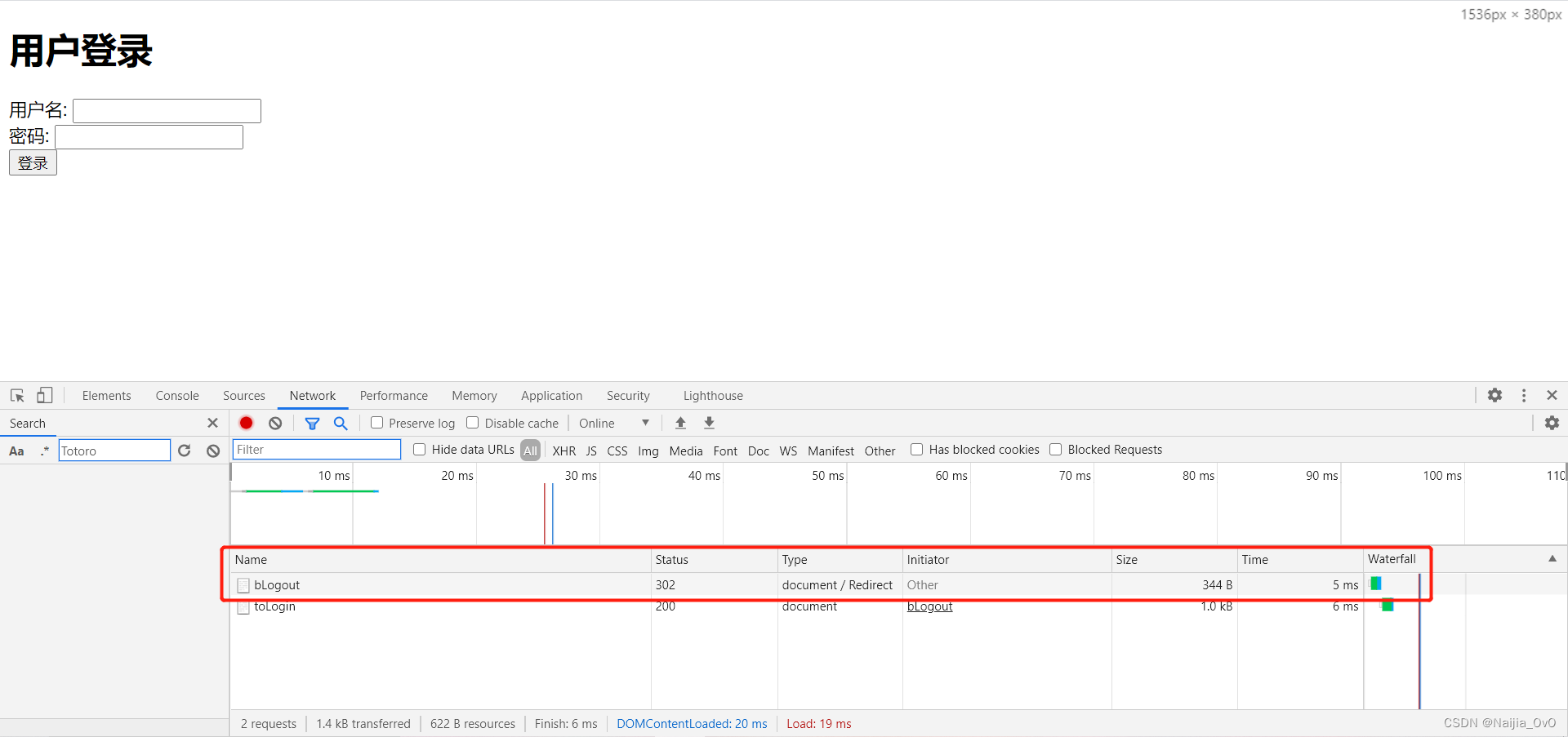Viewport: 1568px width, 737px height.
Task: Filter requests by Manifest
Action: pyautogui.click(x=831, y=451)
